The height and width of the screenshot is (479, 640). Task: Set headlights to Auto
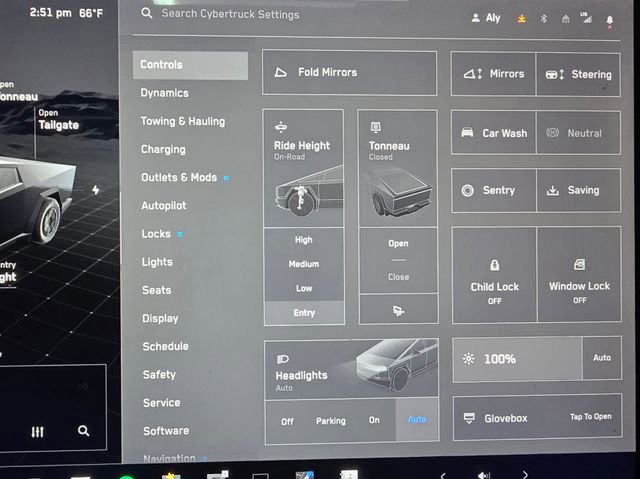pos(417,419)
